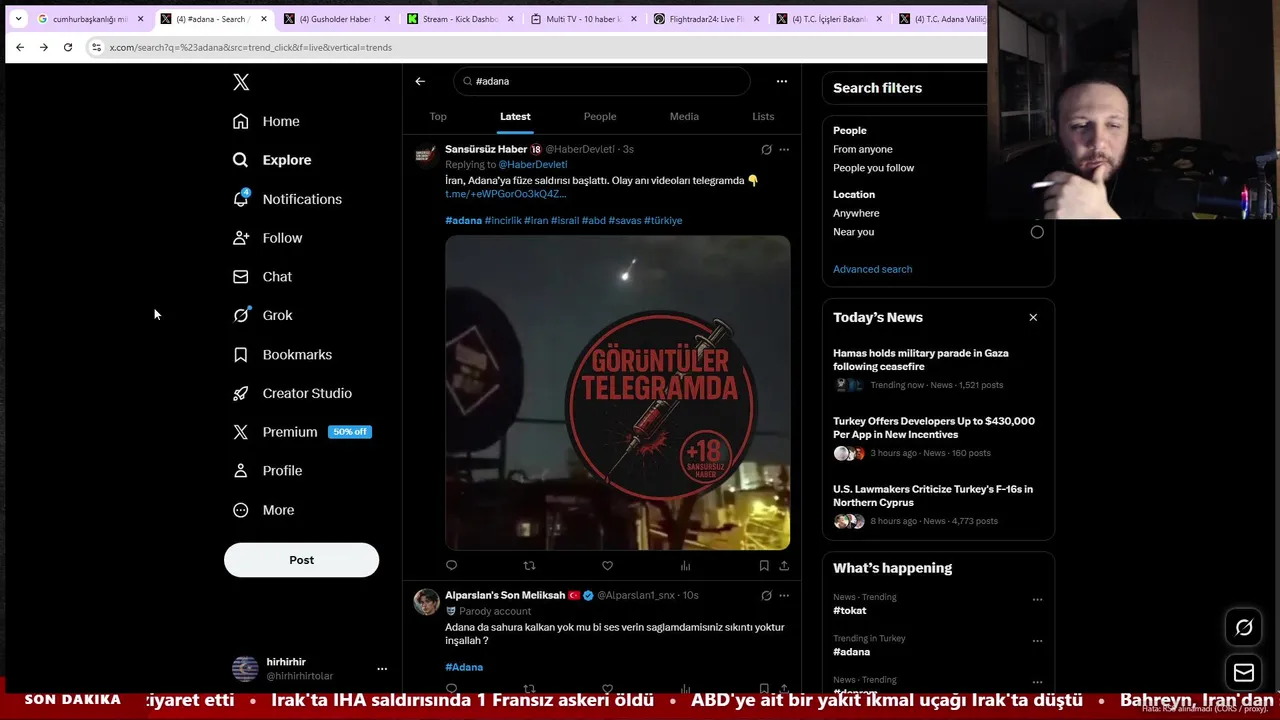The image size is (1280, 720).
Task: Open the Follow page in the sidebar
Action: (267, 238)
